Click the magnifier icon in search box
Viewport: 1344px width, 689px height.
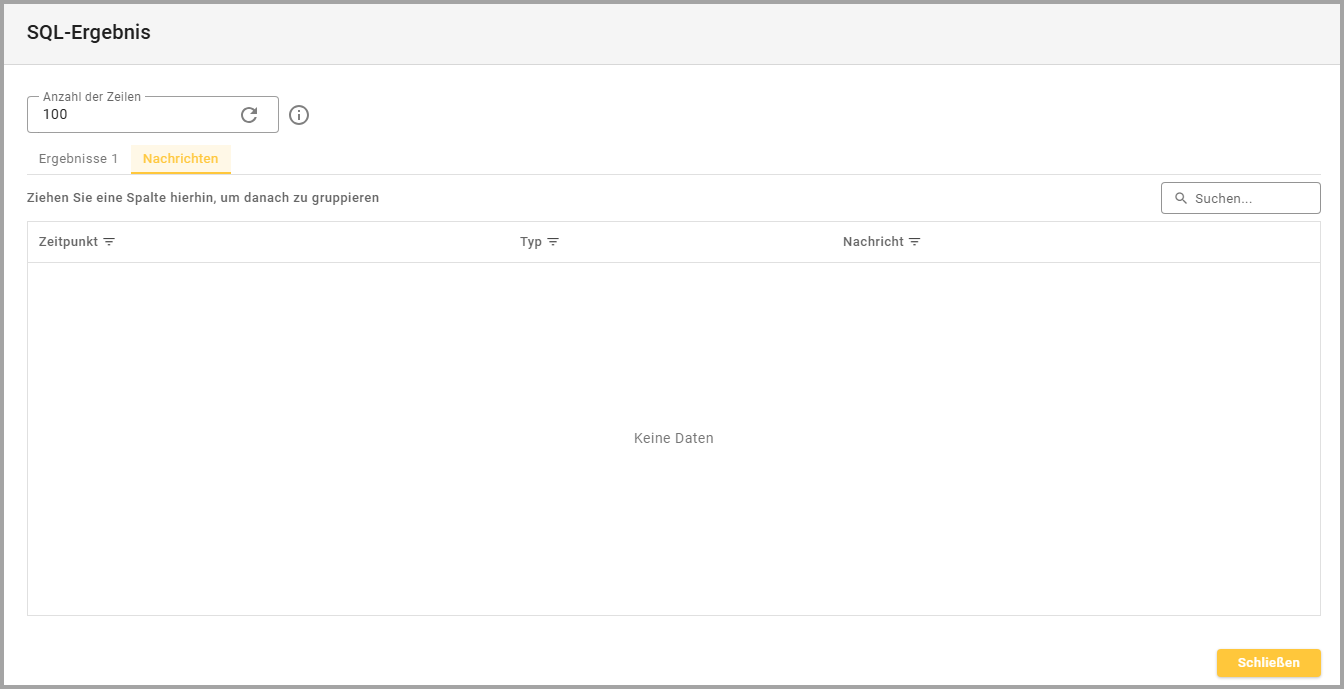tap(1181, 198)
